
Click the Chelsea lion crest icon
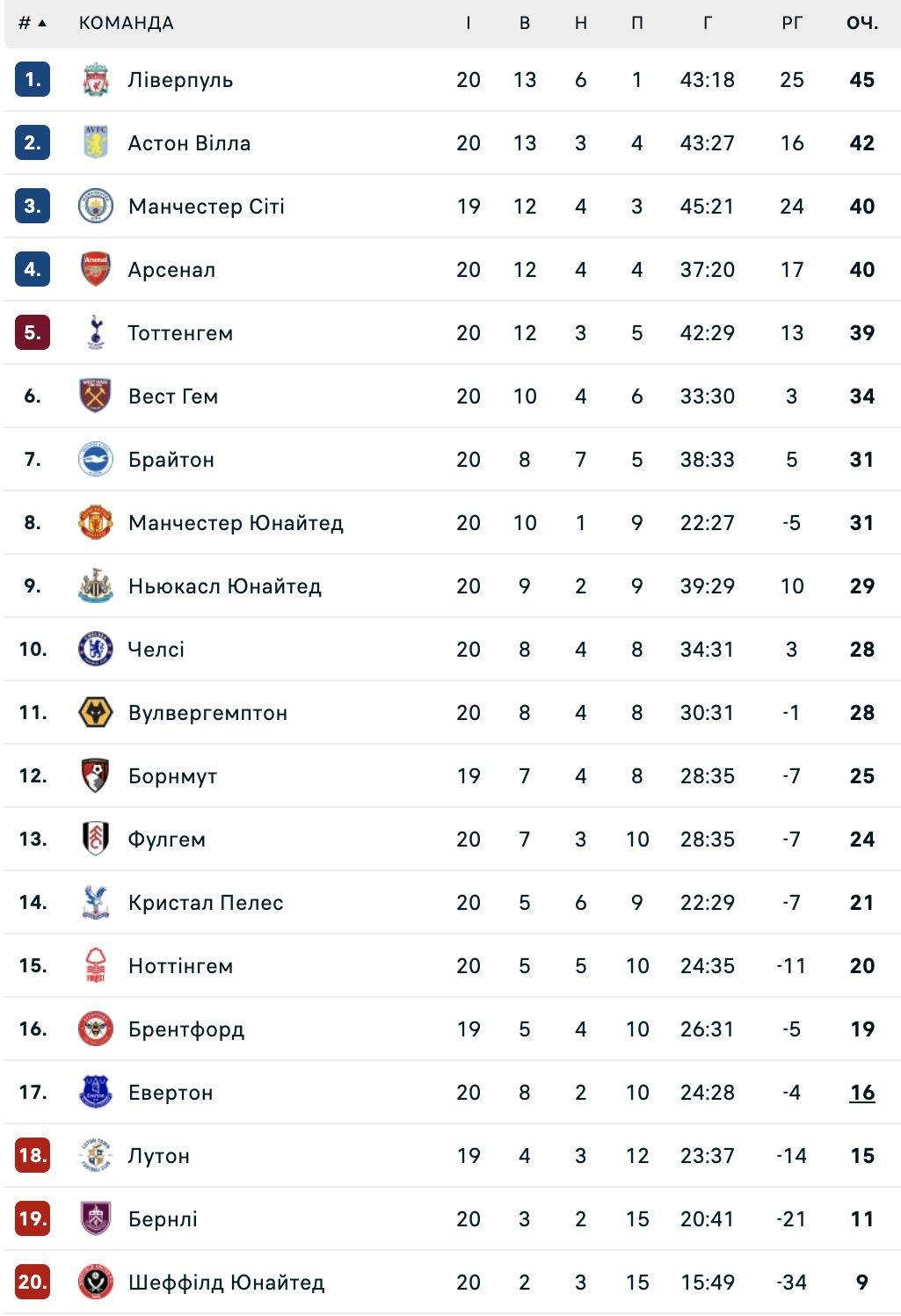click(x=95, y=650)
